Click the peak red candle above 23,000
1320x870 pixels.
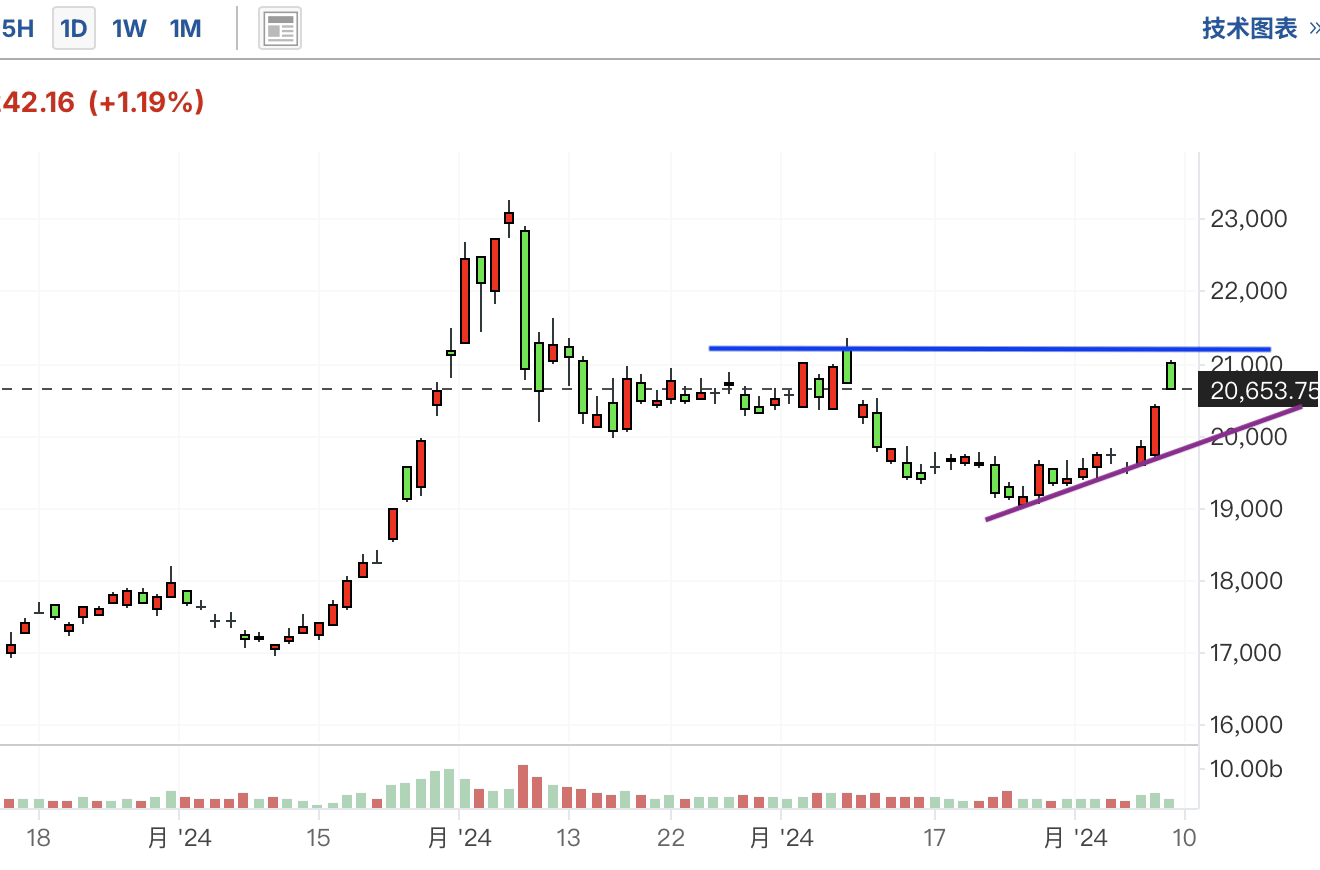pyautogui.click(x=509, y=218)
